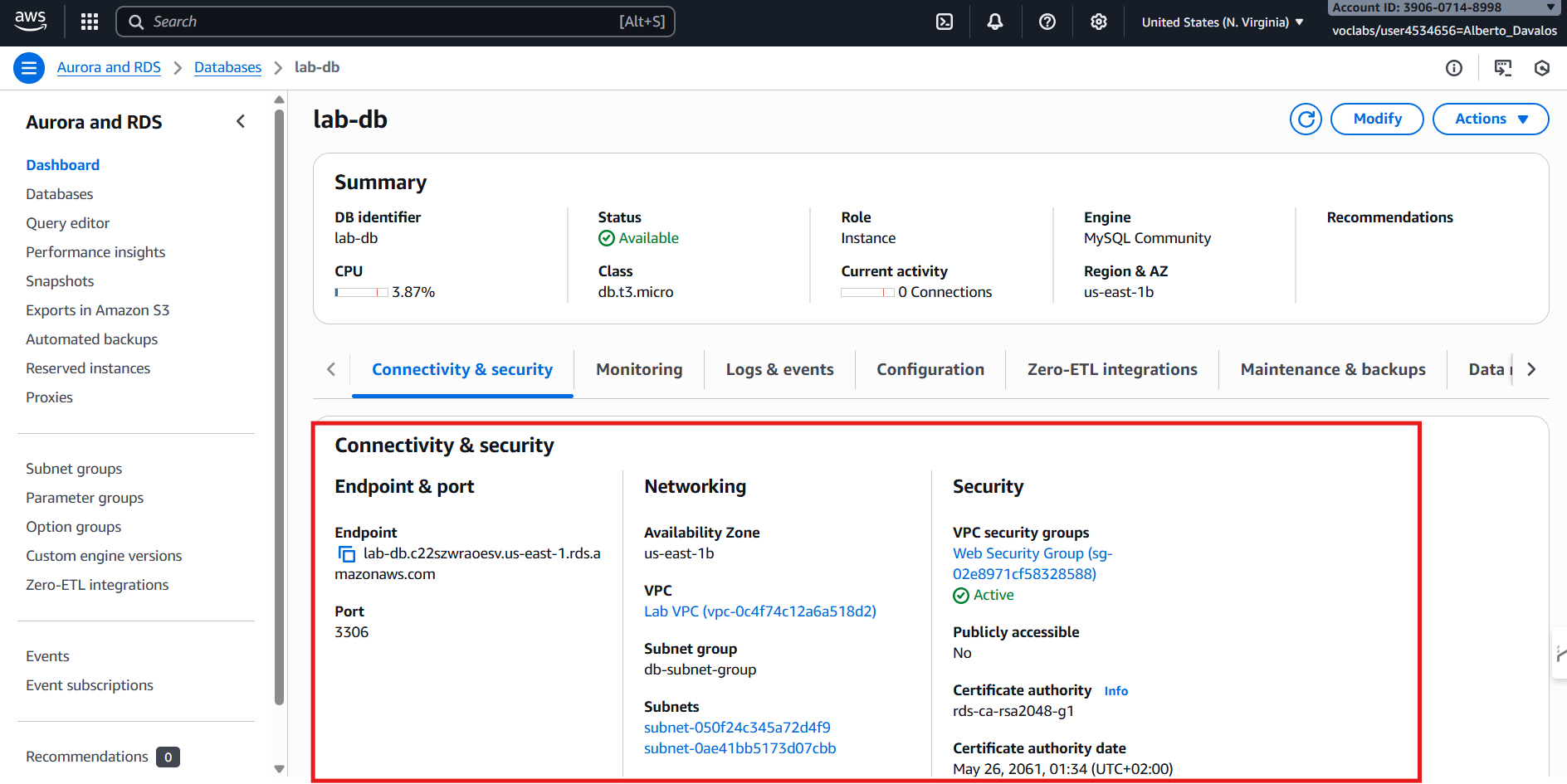Open the settings gear in header

point(1098,22)
